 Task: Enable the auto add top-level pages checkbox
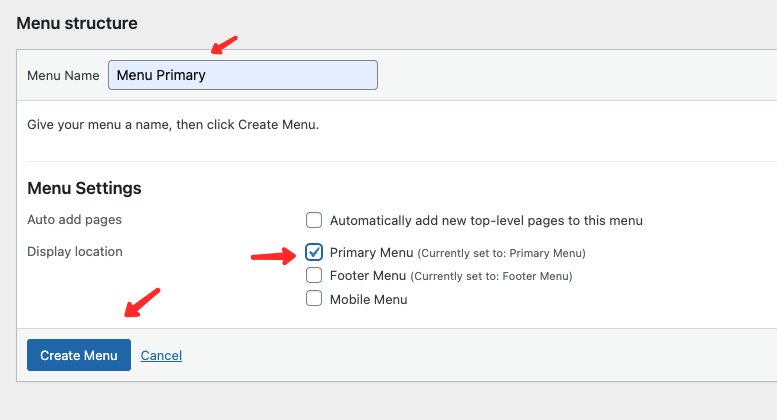tap(314, 220)
